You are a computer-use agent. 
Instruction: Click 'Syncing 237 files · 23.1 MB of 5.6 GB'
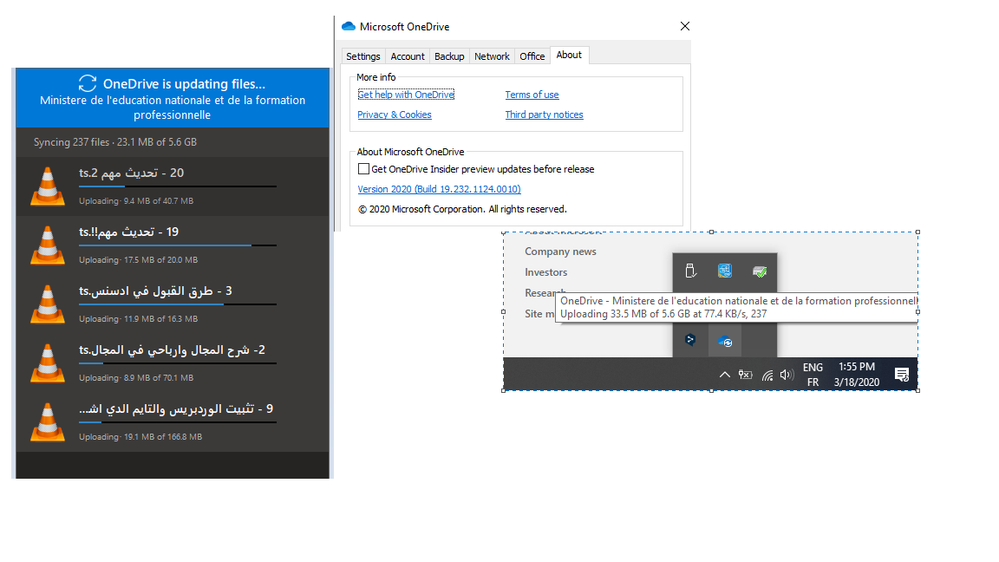coord(115,142)
